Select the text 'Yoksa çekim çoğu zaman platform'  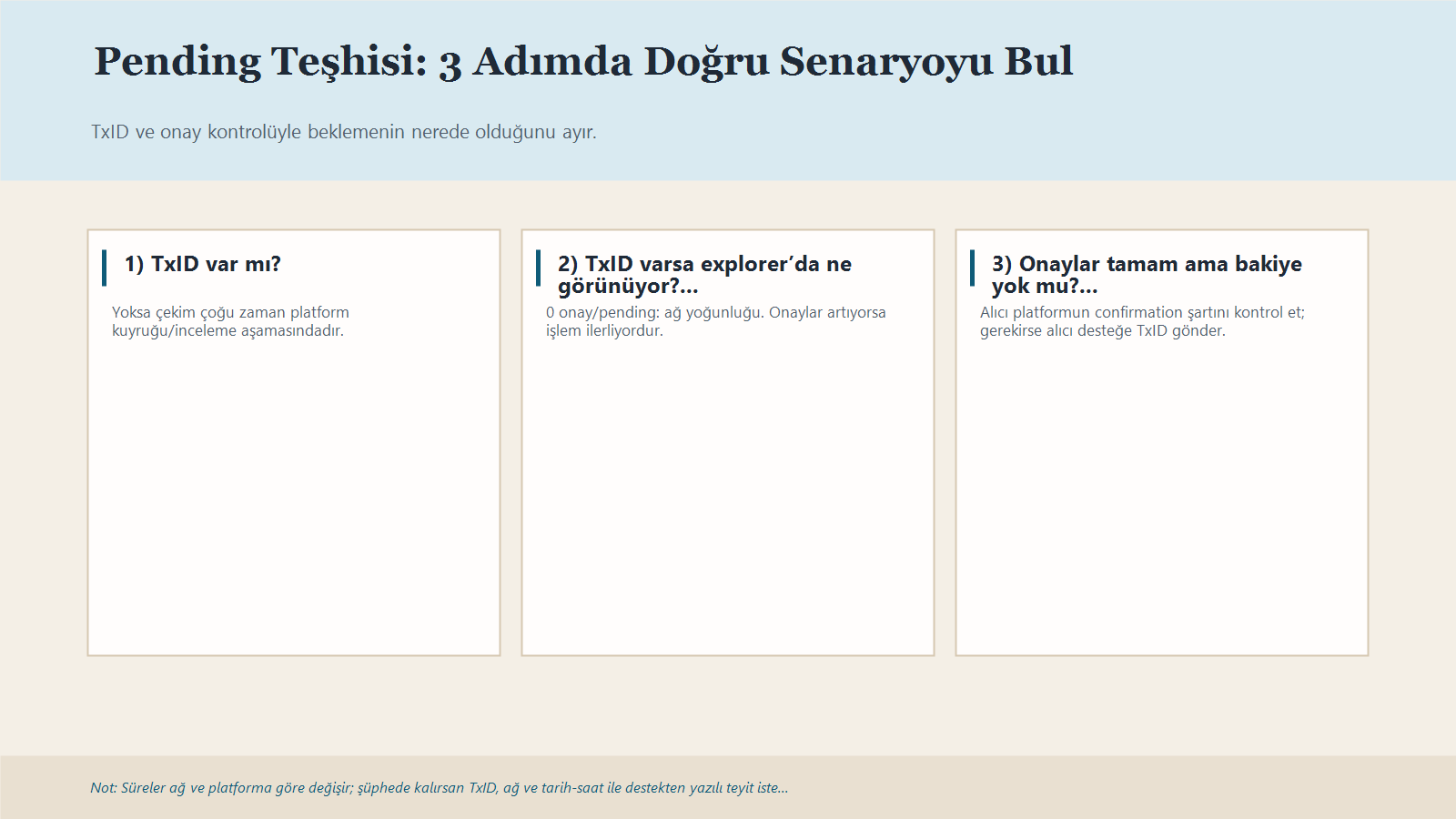click(x=230, y=311)
